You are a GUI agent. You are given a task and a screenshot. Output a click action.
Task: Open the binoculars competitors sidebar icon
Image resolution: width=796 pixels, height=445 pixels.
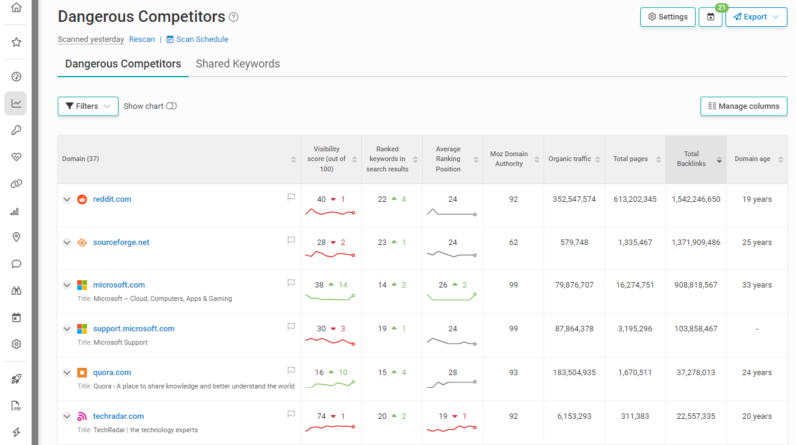coord(16,291)
